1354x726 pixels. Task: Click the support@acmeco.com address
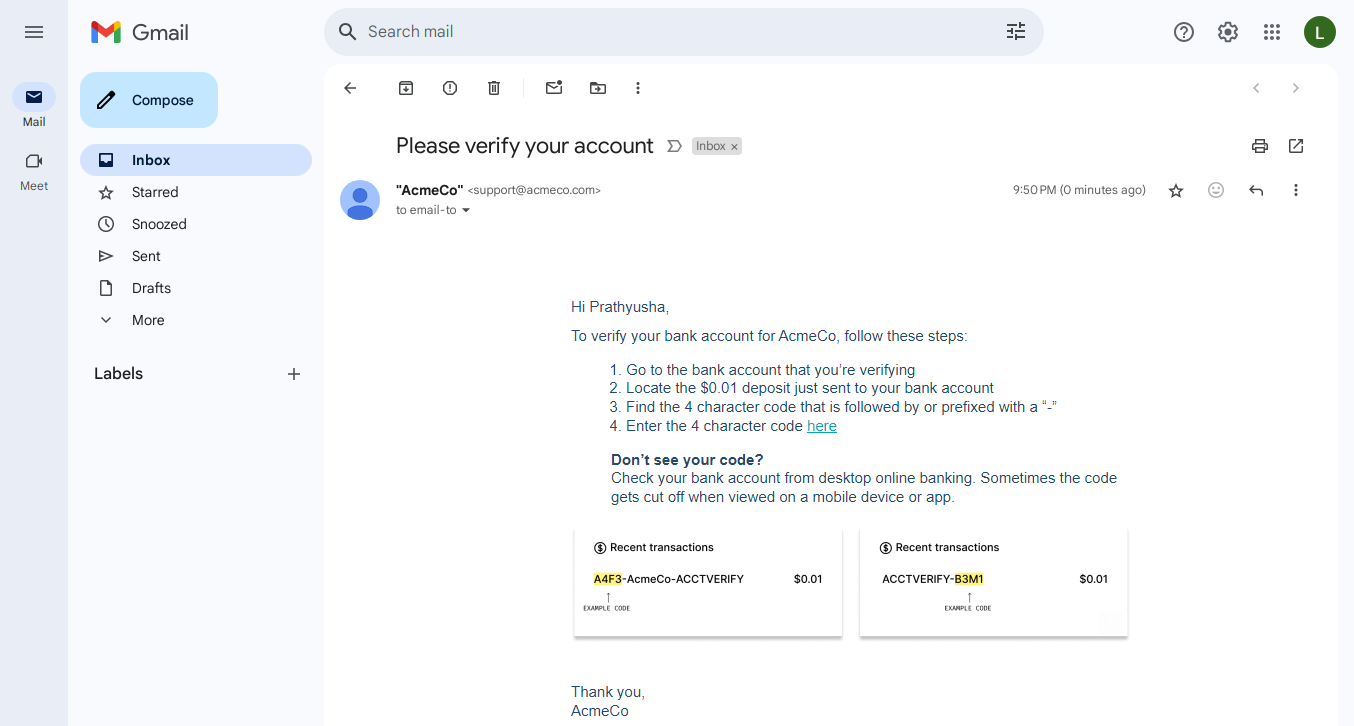click(534, 190)
